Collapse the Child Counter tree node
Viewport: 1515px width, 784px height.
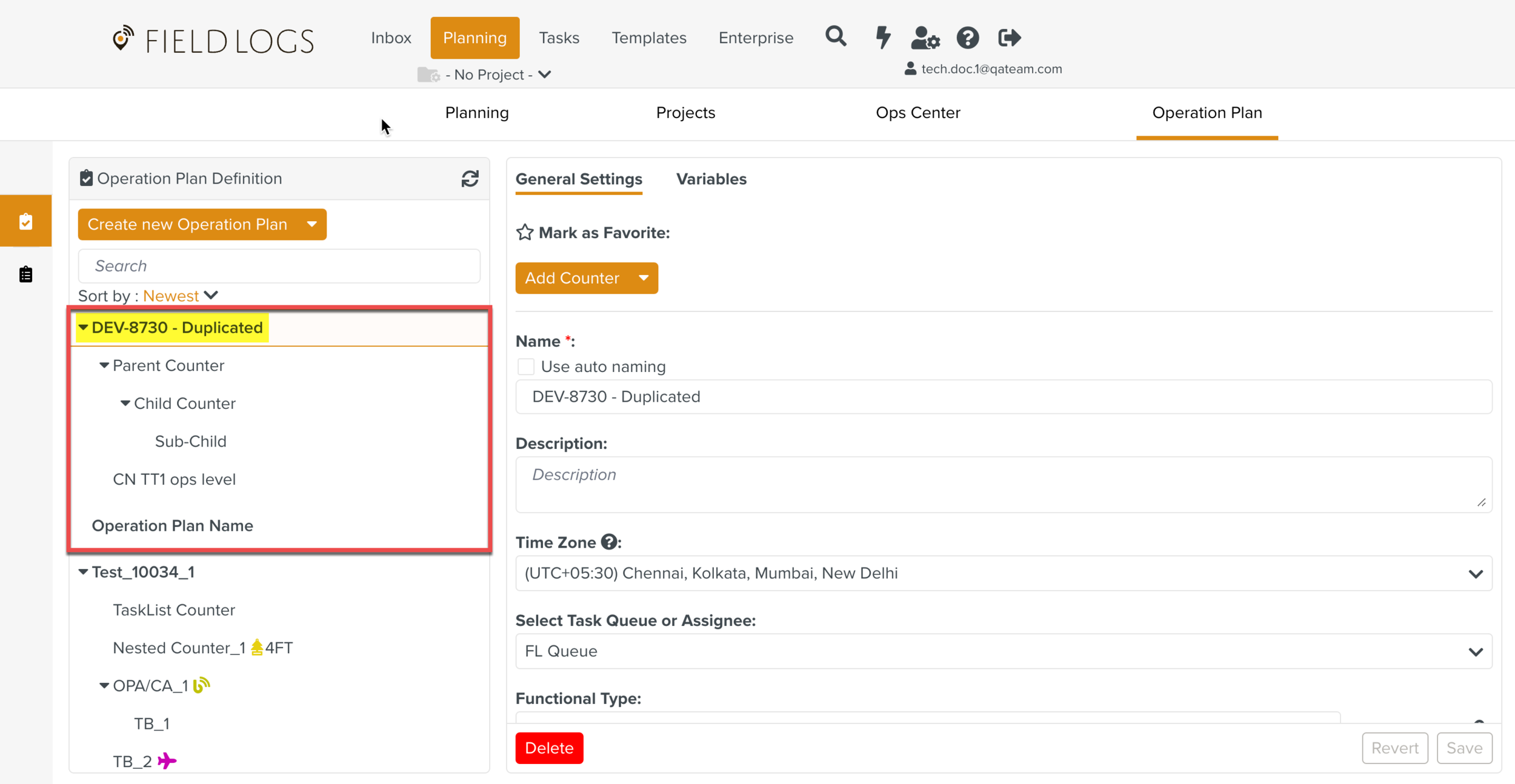point(125,404)
